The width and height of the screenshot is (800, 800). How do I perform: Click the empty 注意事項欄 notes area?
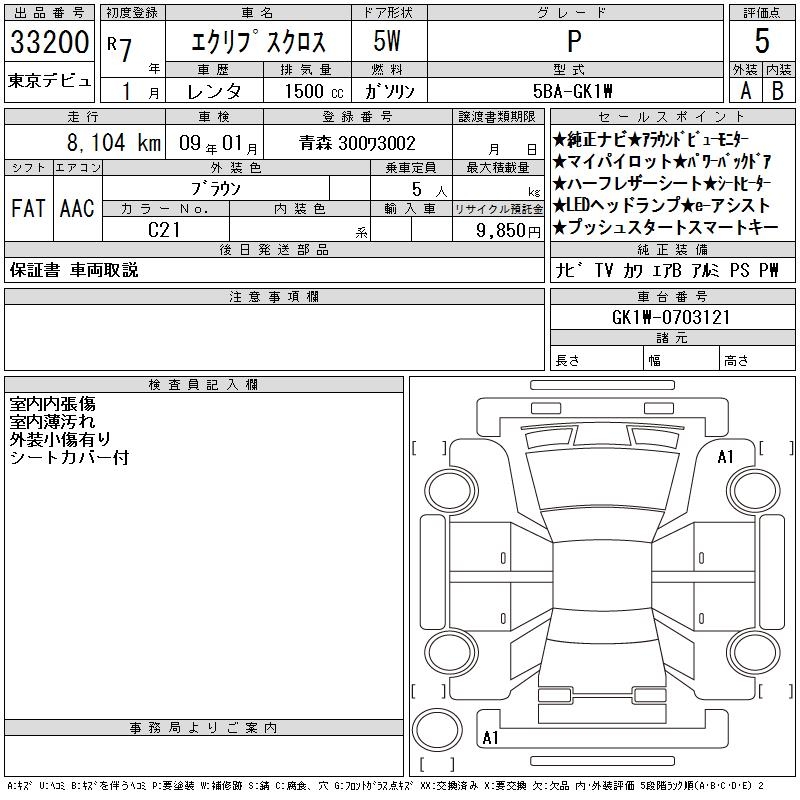click(274, 338)
